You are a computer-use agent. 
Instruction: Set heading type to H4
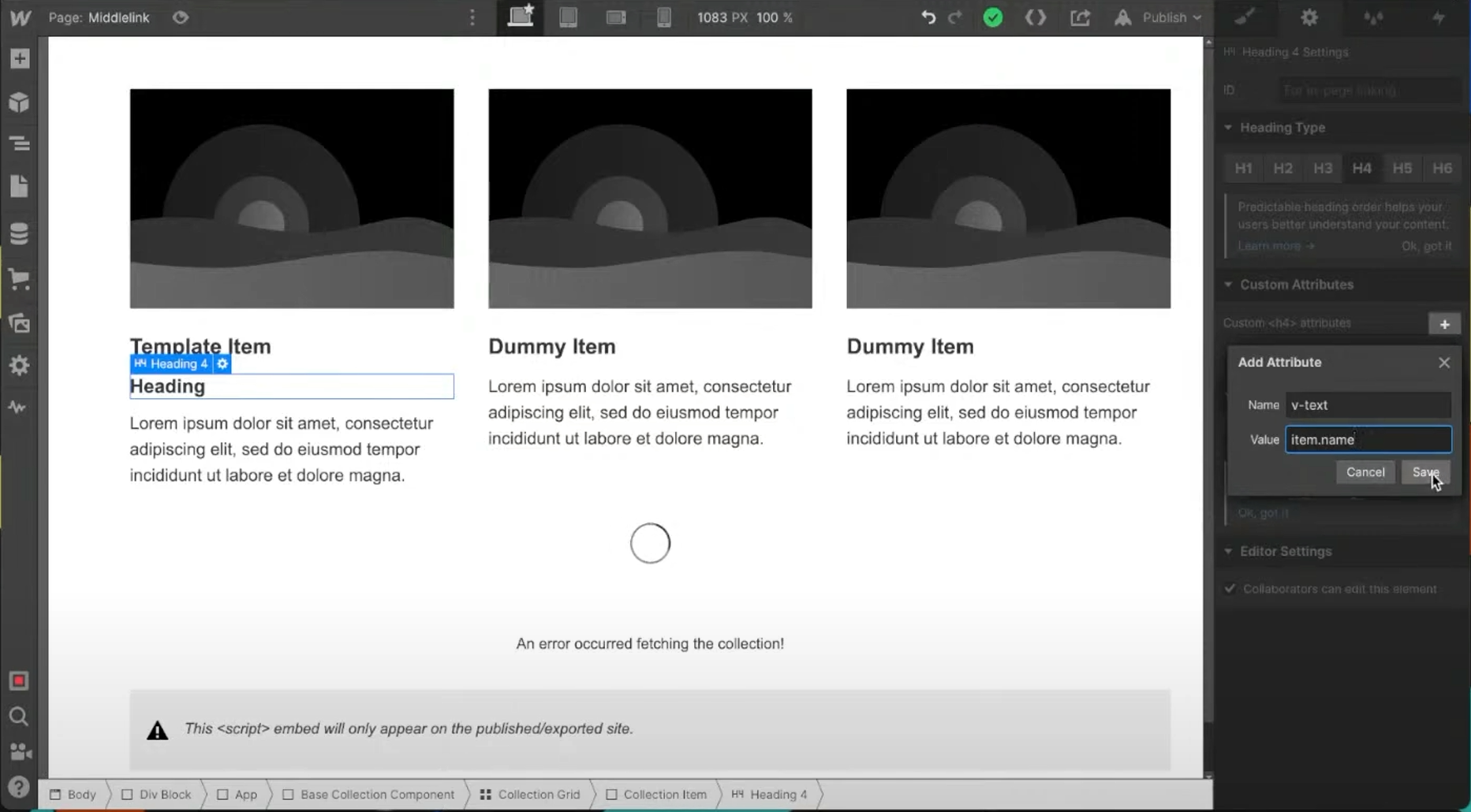pos(1362,168)
